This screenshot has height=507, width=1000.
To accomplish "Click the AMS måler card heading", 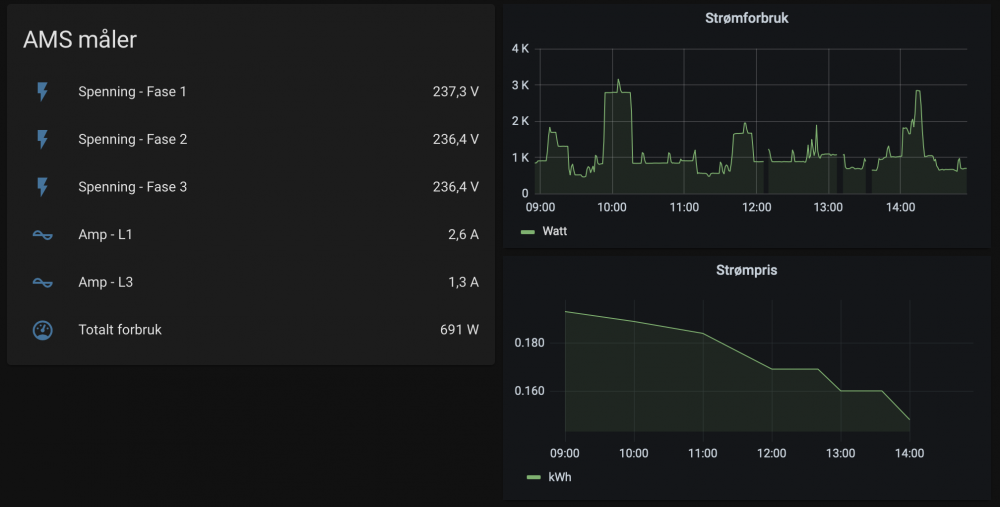I will click(x=80, y=39).
